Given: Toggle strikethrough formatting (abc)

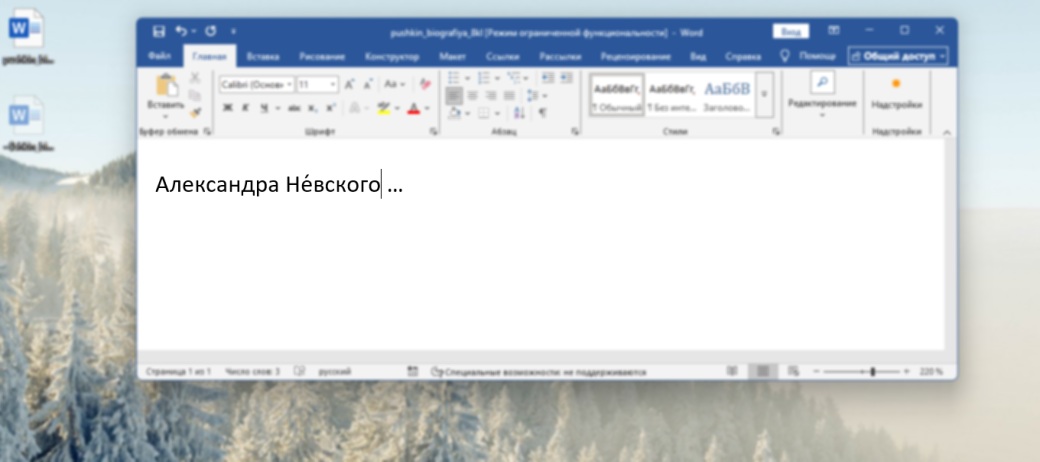Looking at the screenshot, I should 294,108.
